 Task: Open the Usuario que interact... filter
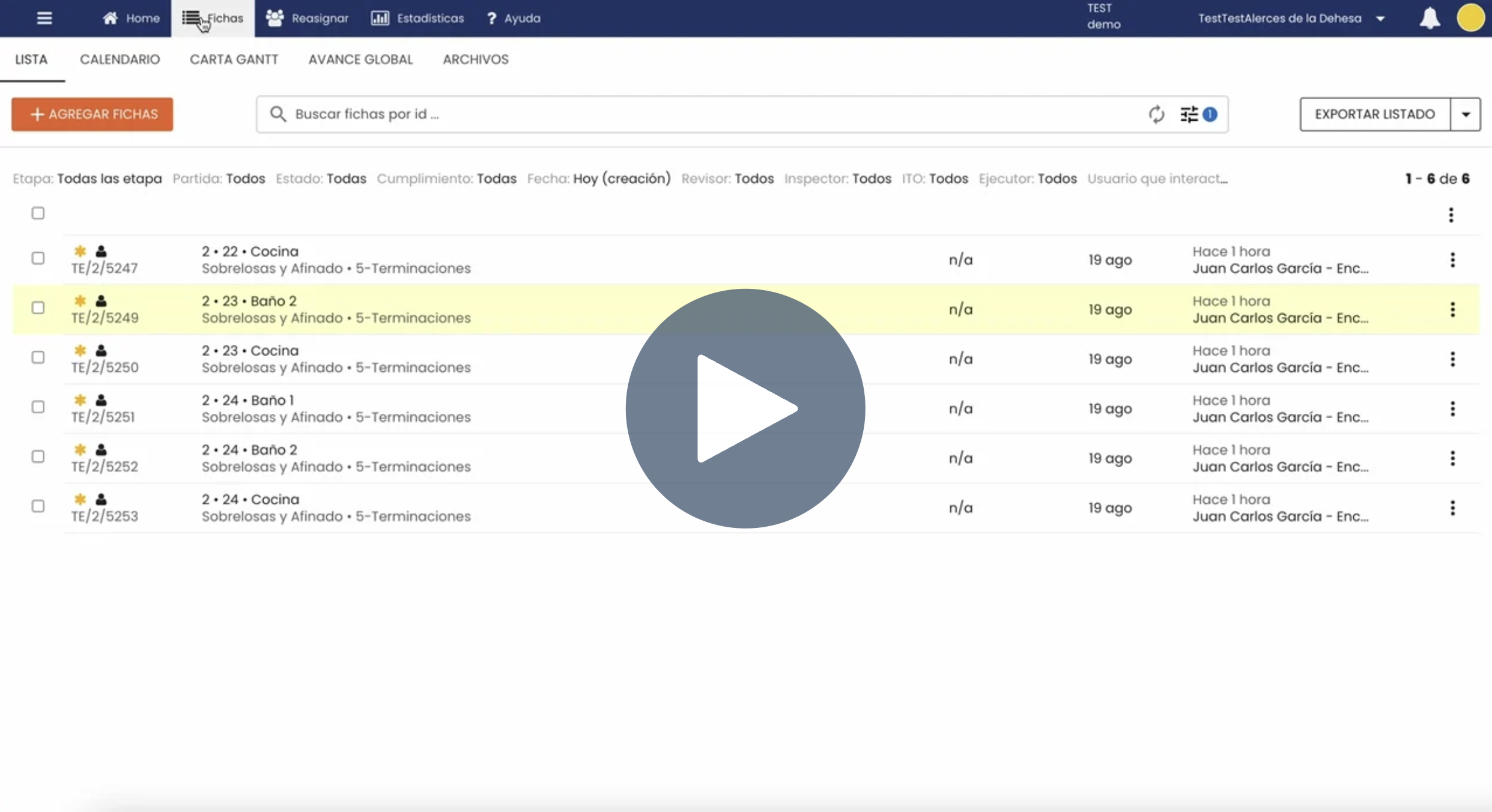[x=1157, y=178]
